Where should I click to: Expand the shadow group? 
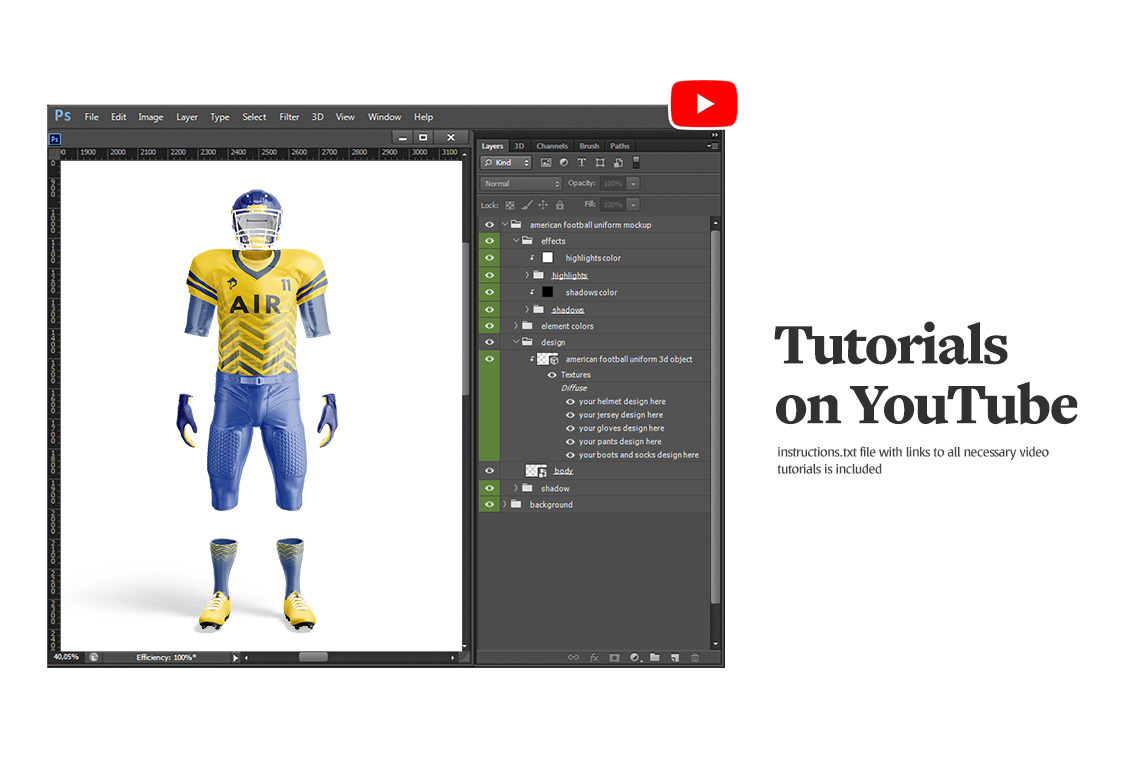coord(516,488)
